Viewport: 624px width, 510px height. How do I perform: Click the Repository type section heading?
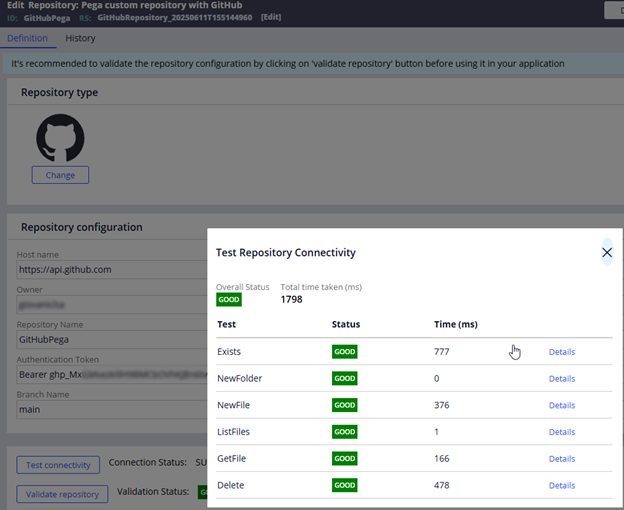point(59,92)
